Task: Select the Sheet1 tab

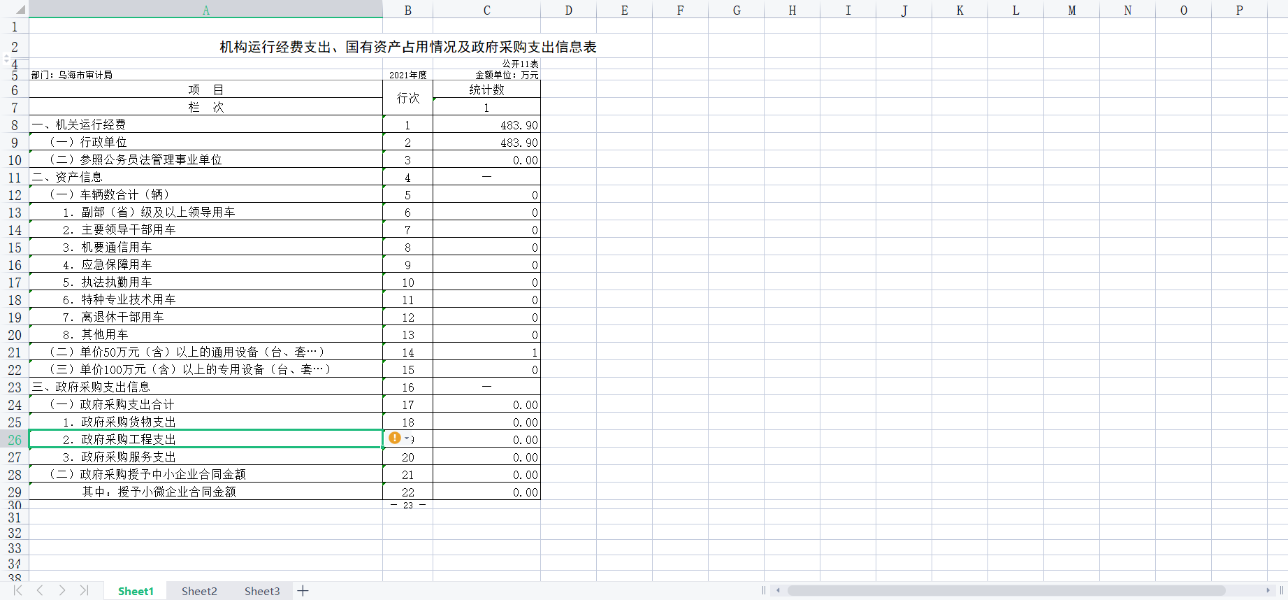Action: pos(136,591)
